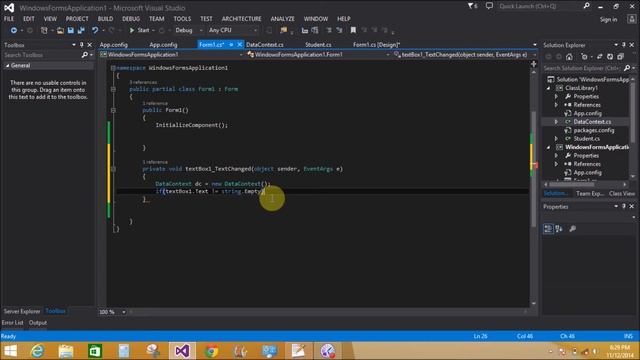Switch to the Team Explorer tab
Viewport: 640px width, 360px height.
(590, 193)
